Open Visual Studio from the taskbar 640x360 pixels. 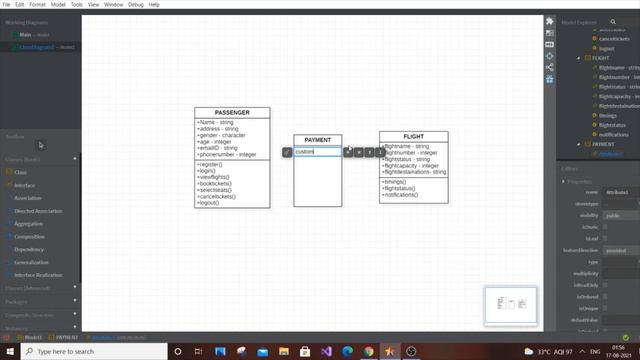pyautogui.click(x=326, y=351)
